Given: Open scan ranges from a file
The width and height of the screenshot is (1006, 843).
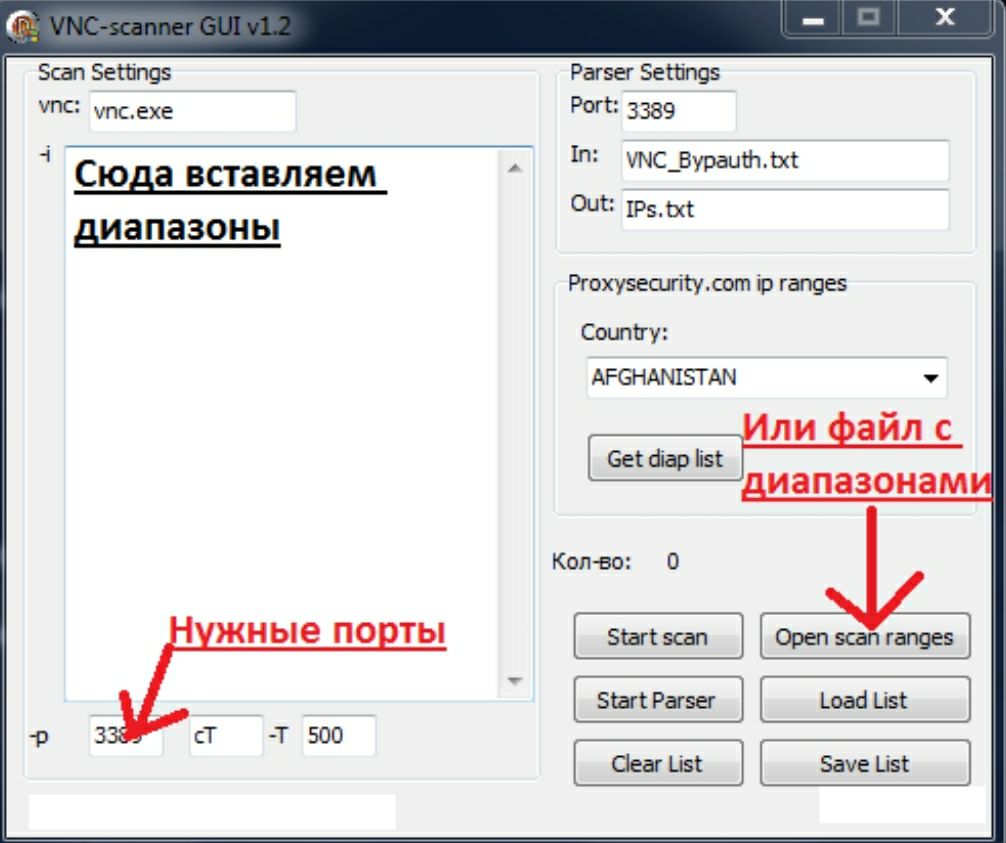Looking at the screenshot, I should (866, 636).
